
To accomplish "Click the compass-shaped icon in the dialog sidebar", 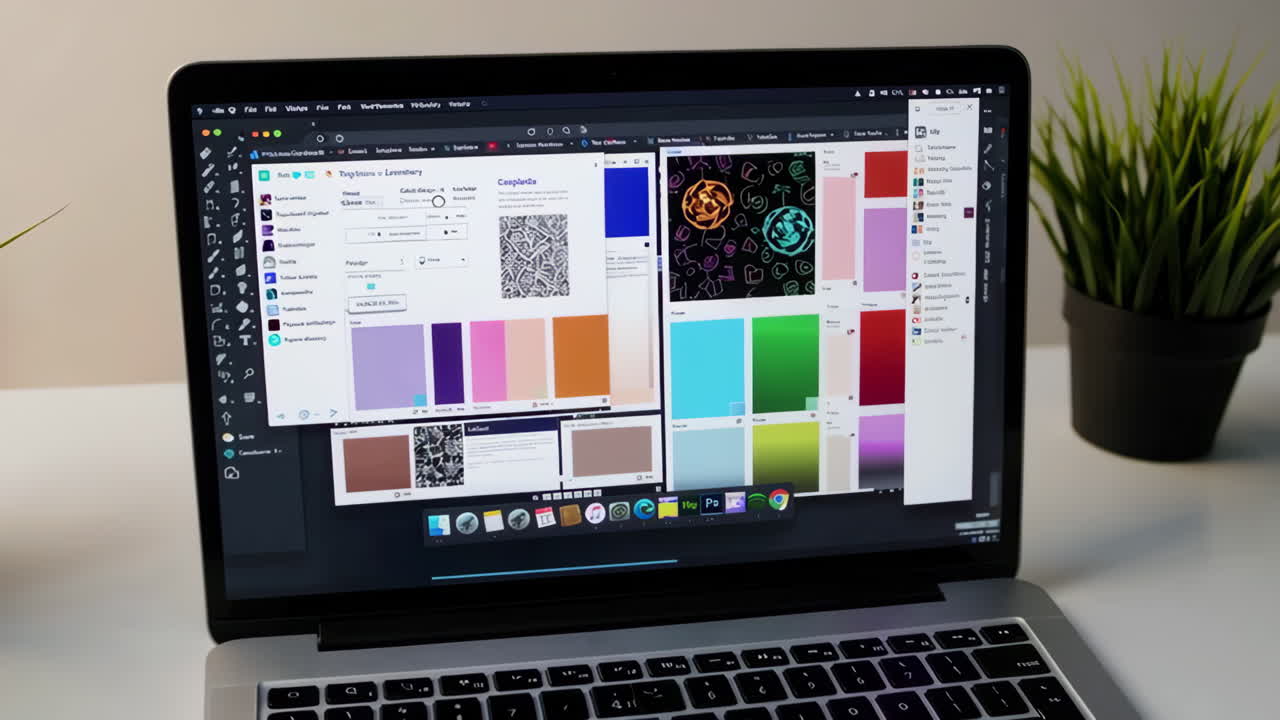I will coord(271,260).
